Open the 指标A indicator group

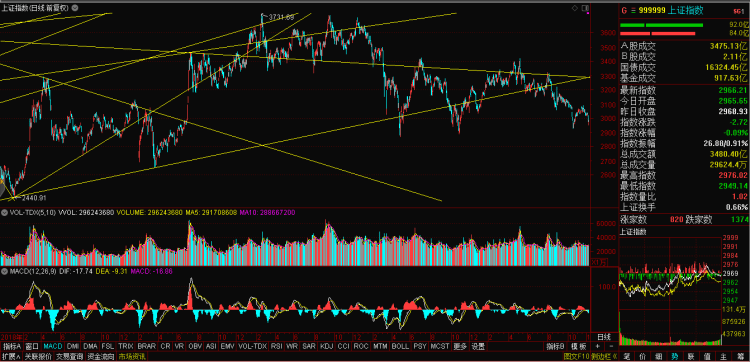(12, 346)
